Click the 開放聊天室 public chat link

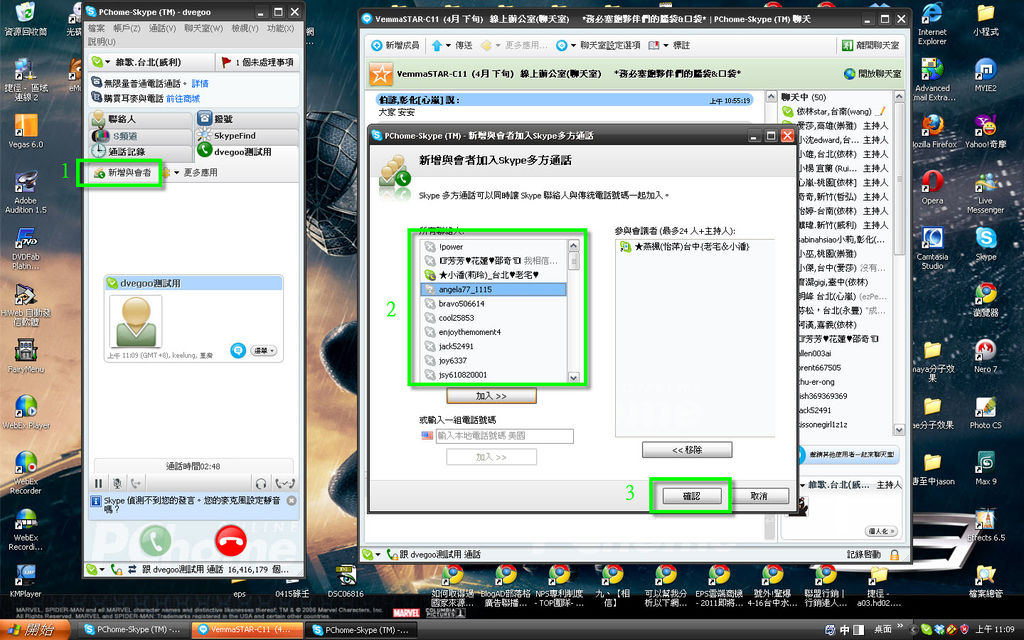coord(872,74)
